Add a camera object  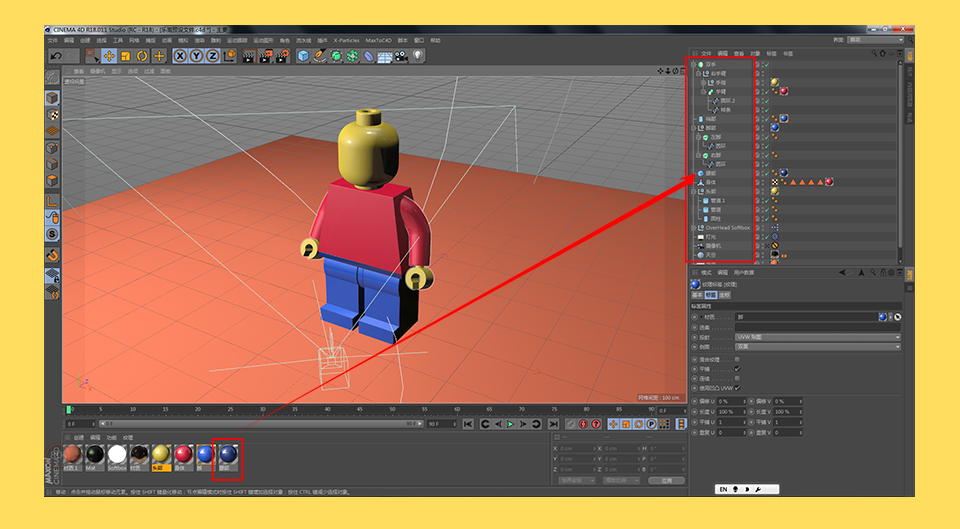click(x=401, y=56)
